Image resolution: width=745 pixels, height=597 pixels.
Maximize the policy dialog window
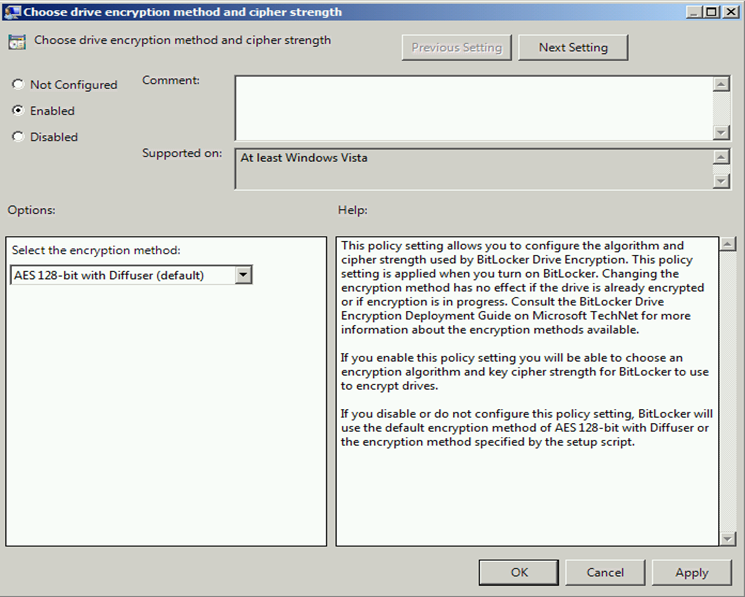(x=712, y=12)
